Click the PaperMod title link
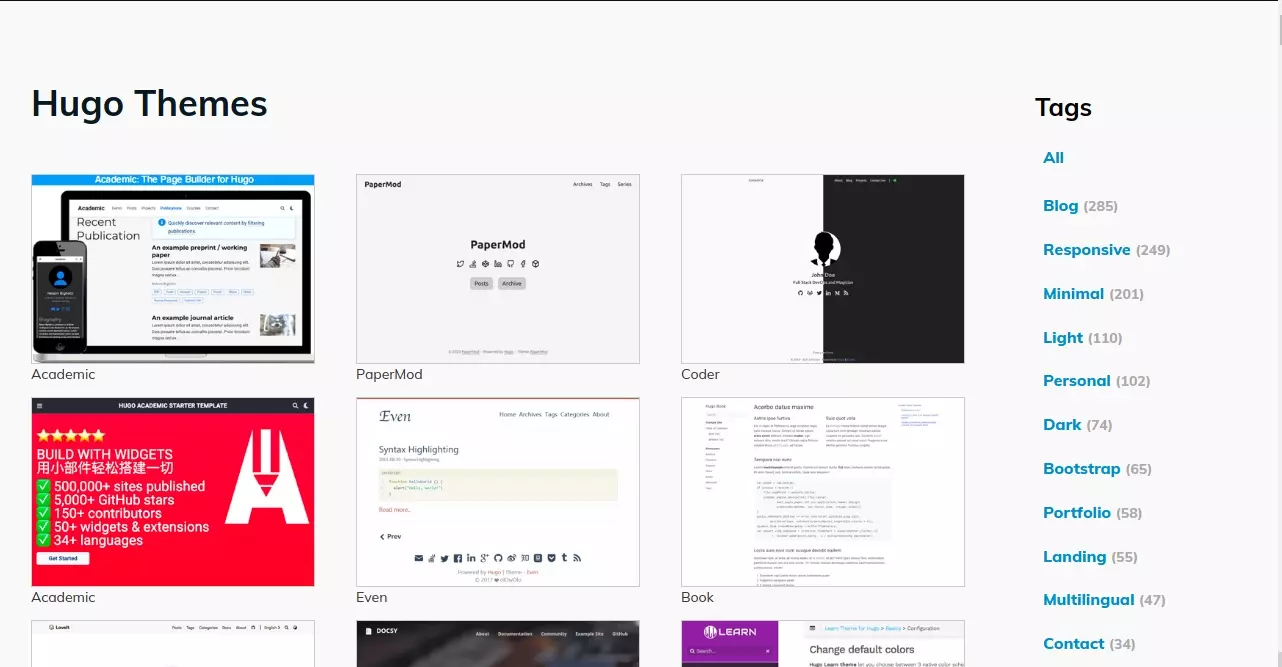The image size is (1282, 667). pos(389,374)
